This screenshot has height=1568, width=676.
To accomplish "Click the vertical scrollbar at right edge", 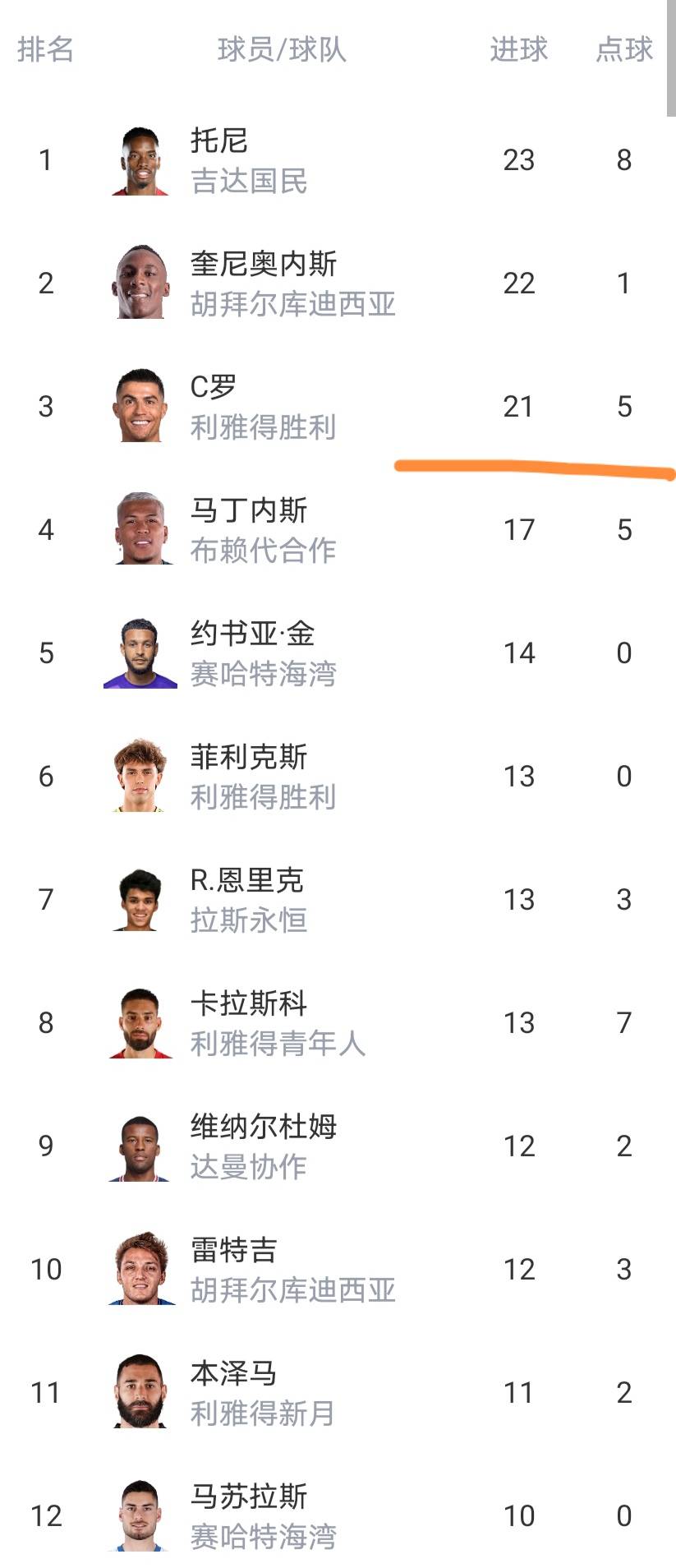I will [671, 58].
